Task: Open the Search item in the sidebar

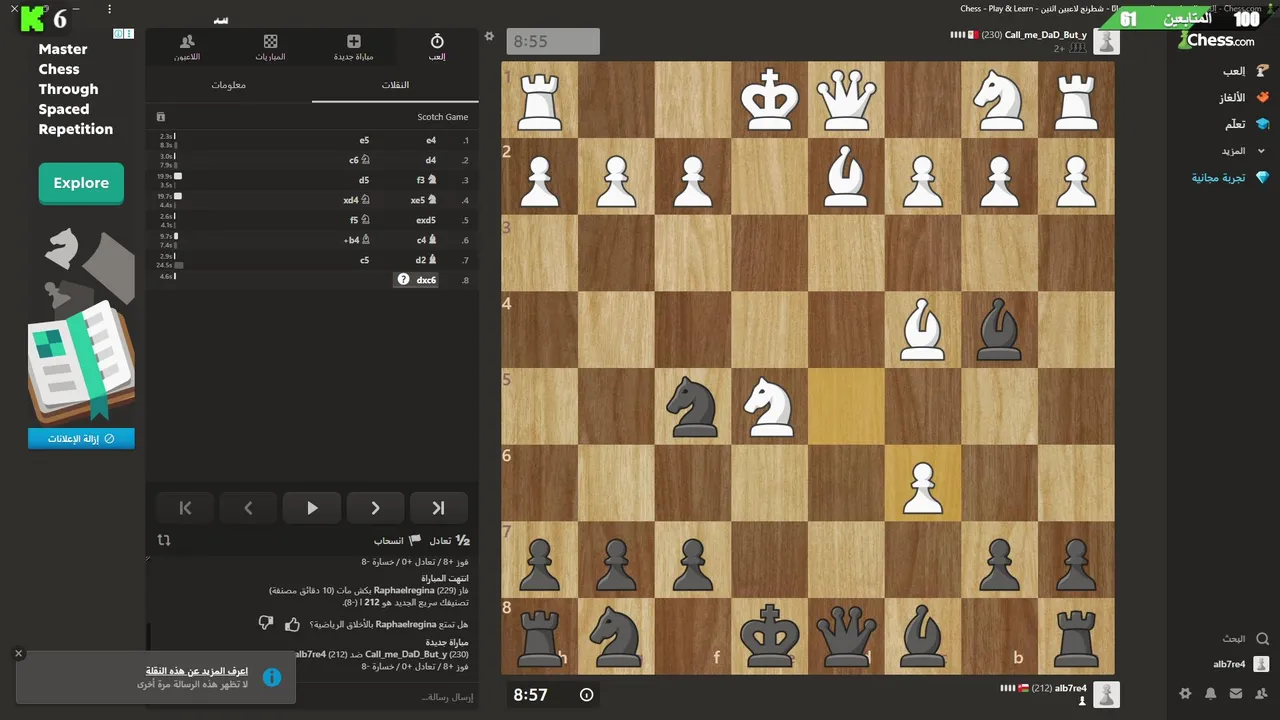Action: coord(1245,638)
